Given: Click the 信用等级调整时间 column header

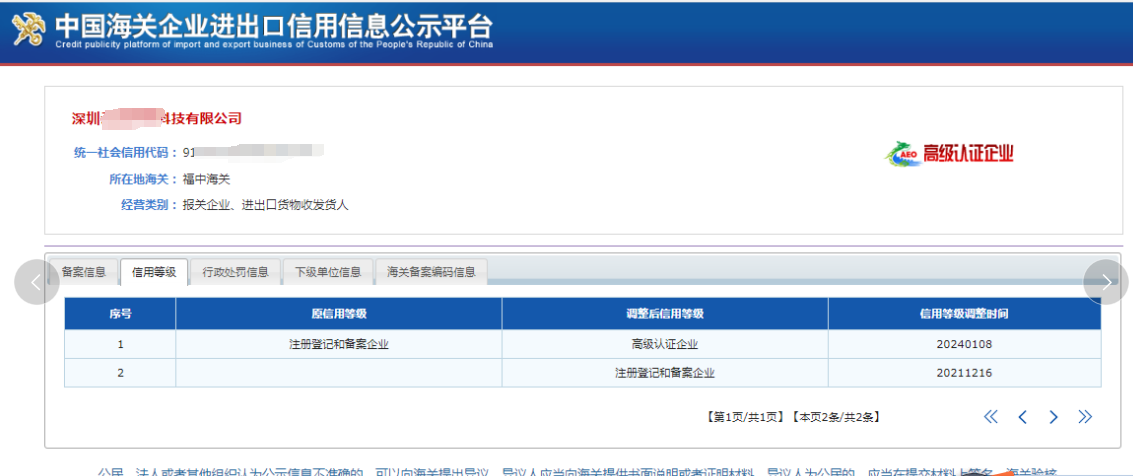Looking at the screenshot, I should coord(965,313).
